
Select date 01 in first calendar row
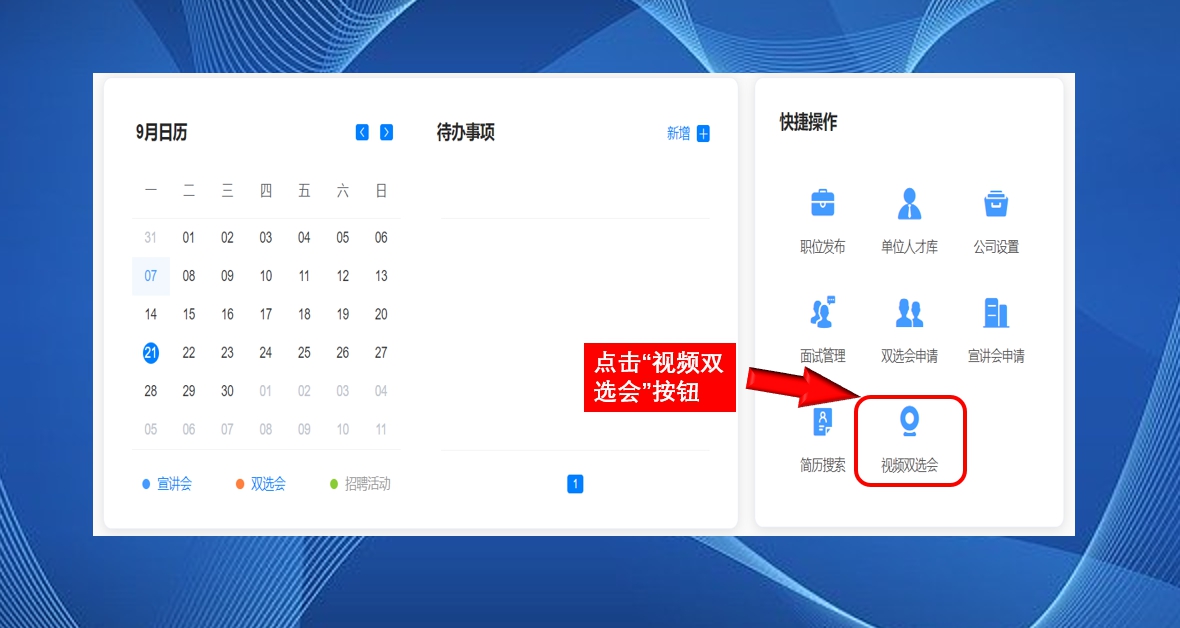tap(189, 237)
